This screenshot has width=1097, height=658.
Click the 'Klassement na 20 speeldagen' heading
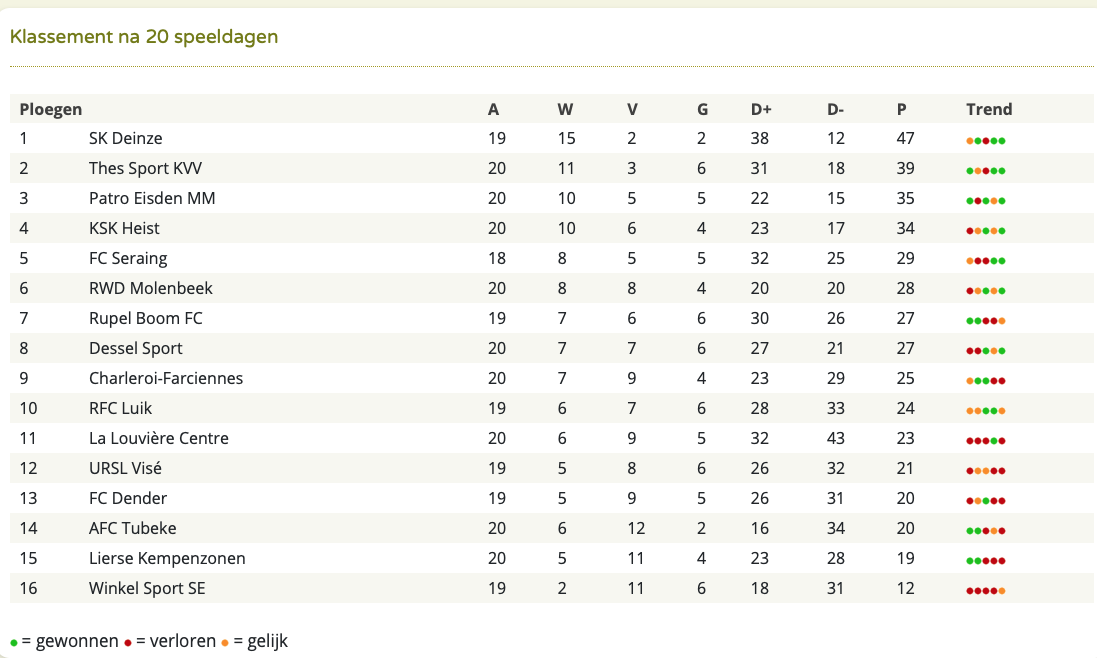pos(144,36)
